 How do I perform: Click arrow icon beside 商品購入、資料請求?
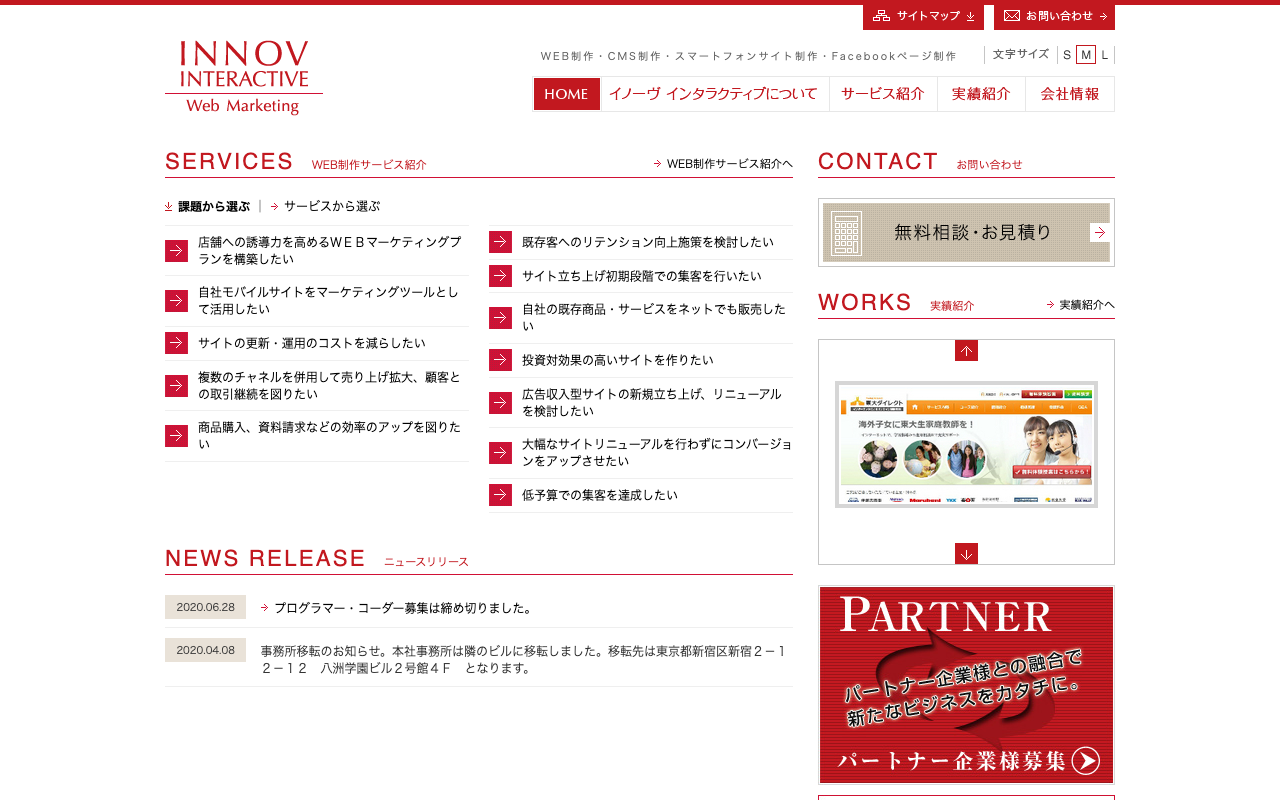coord(176,436)
